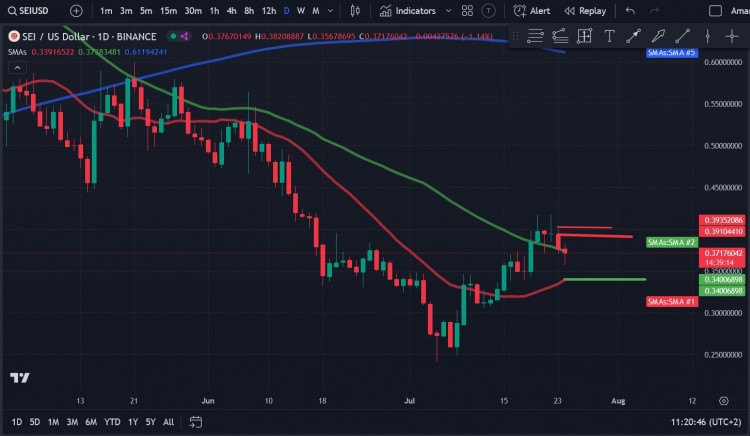
Task: Switch to 1h timeframe
Action: point(214,11)
